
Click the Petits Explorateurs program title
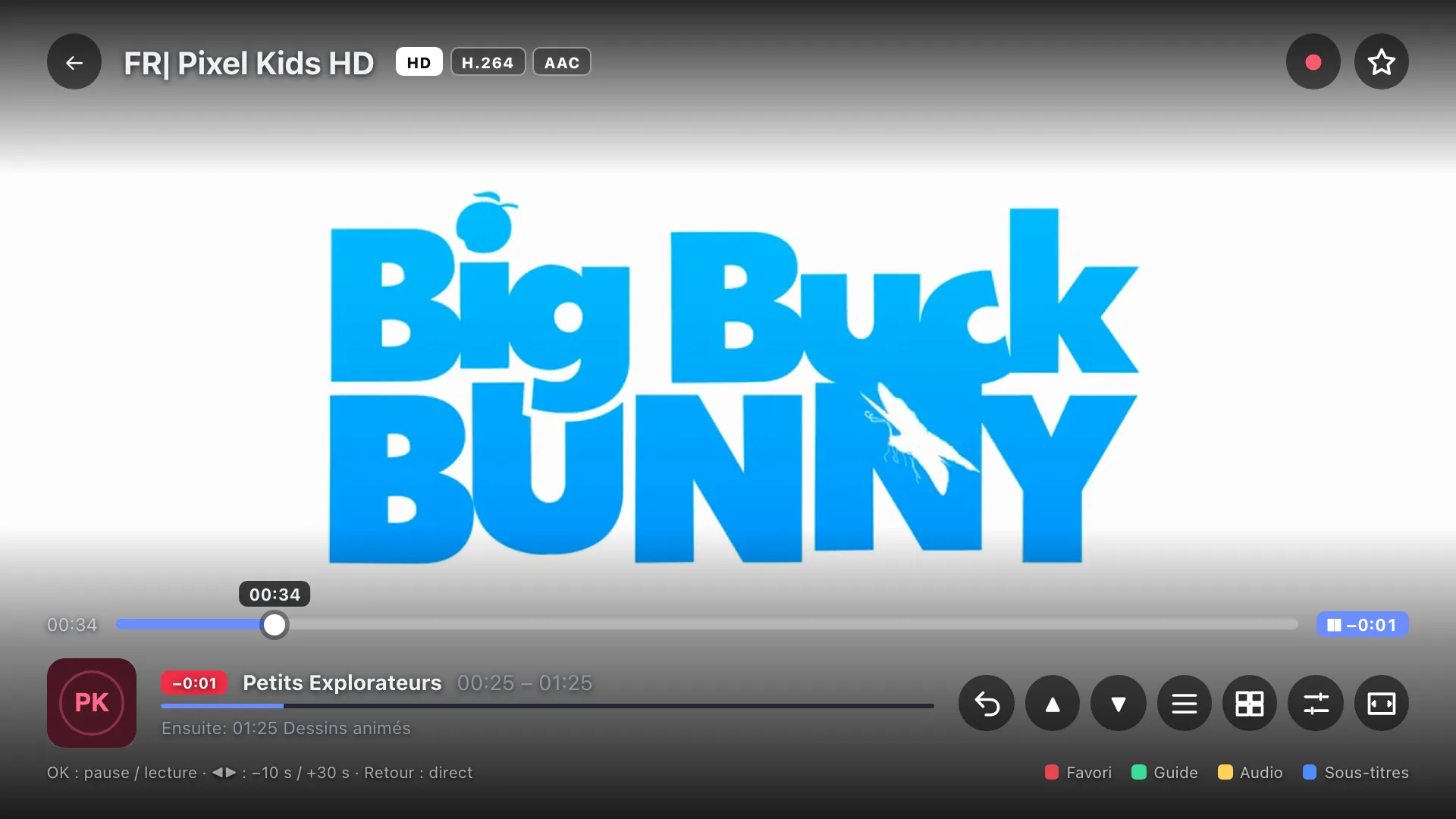coord(342,683)
